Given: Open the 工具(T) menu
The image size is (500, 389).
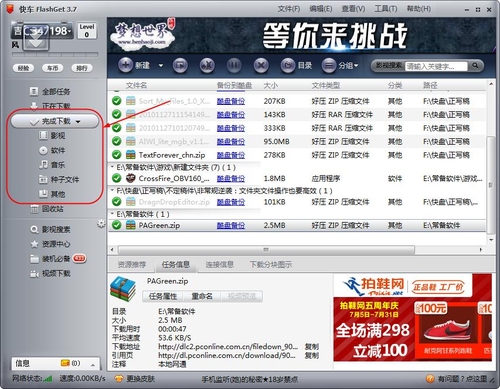Looking at the screenshot, I should tap(386, 9).
